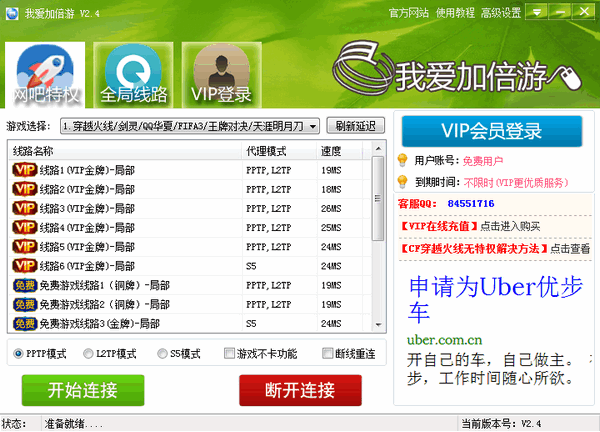Click VIP badge of 线路3 (VIP金牌)
The image size is (600, 432).
(x=25, y=208)
